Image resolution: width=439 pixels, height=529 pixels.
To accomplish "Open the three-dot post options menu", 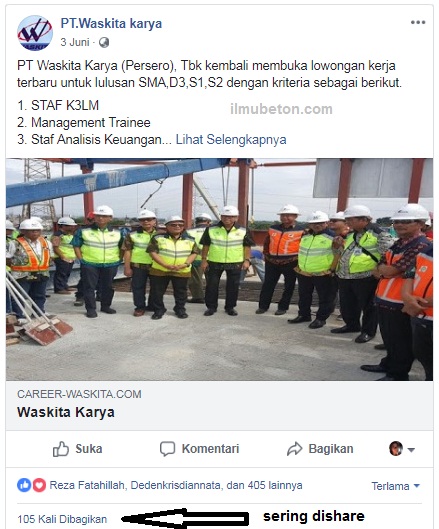I will click(x=418, y=23).
